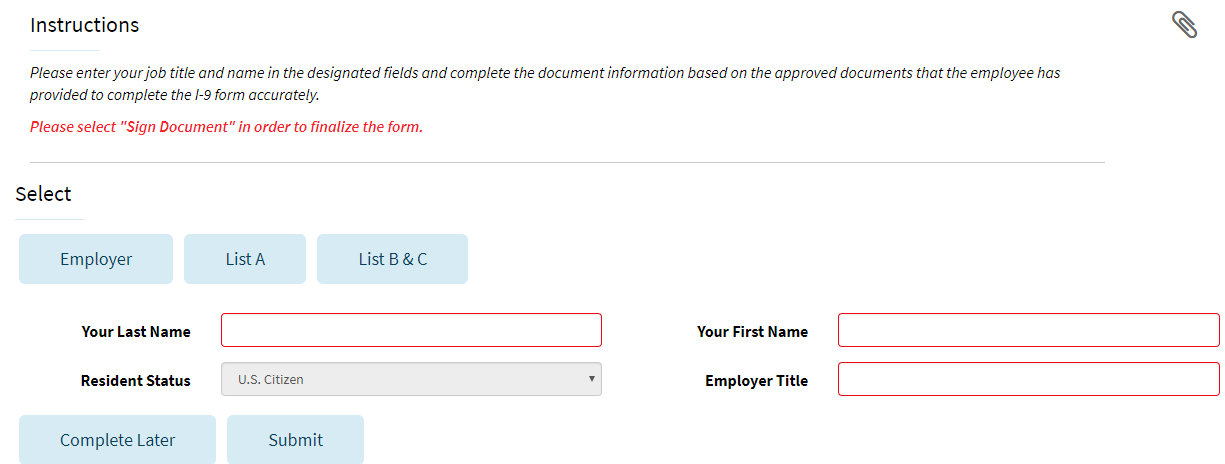
Task: Click the Resident Status dropdown arrow
Action: coord(591,379)
